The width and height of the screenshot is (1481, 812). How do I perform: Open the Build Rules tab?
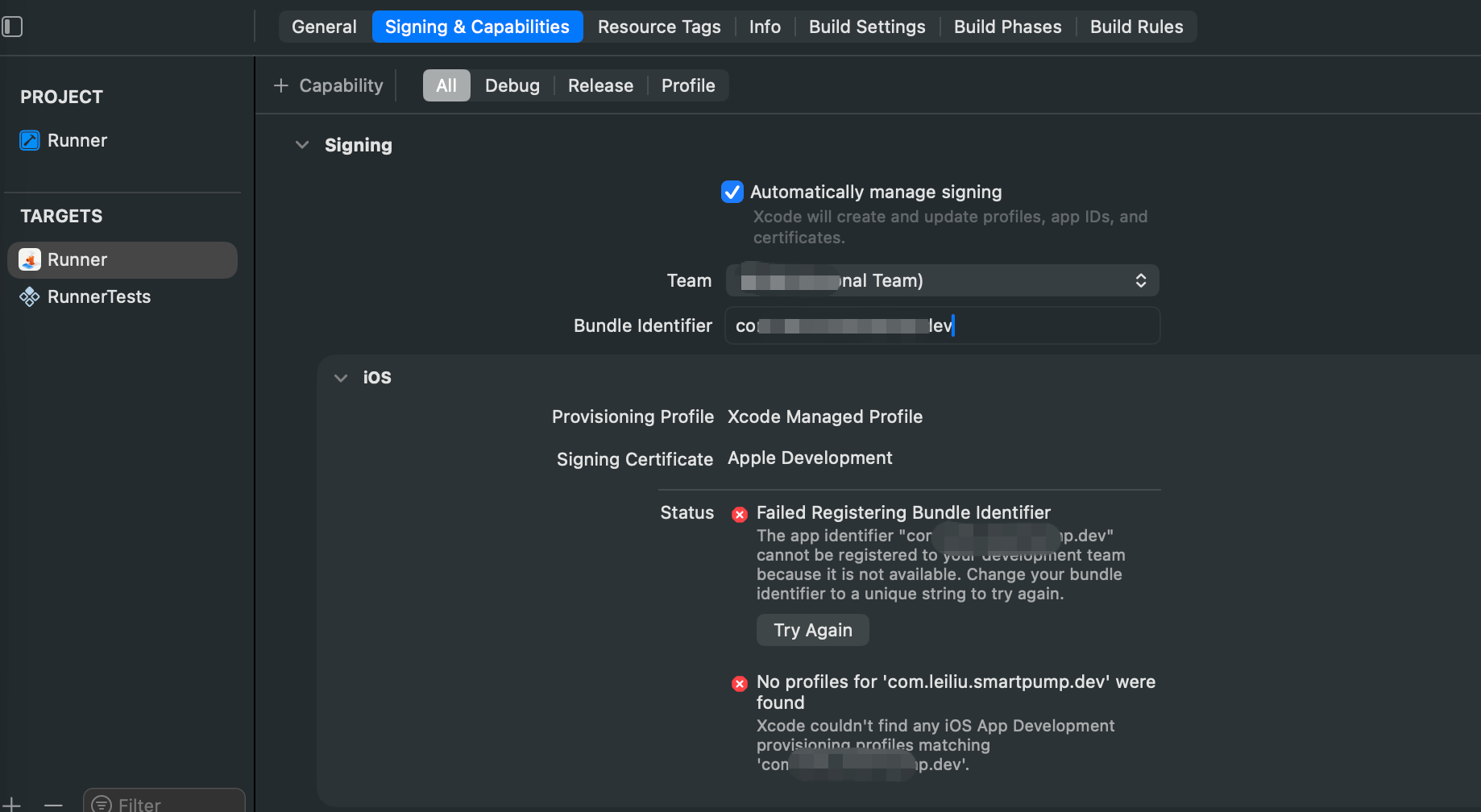[1136, 27]
